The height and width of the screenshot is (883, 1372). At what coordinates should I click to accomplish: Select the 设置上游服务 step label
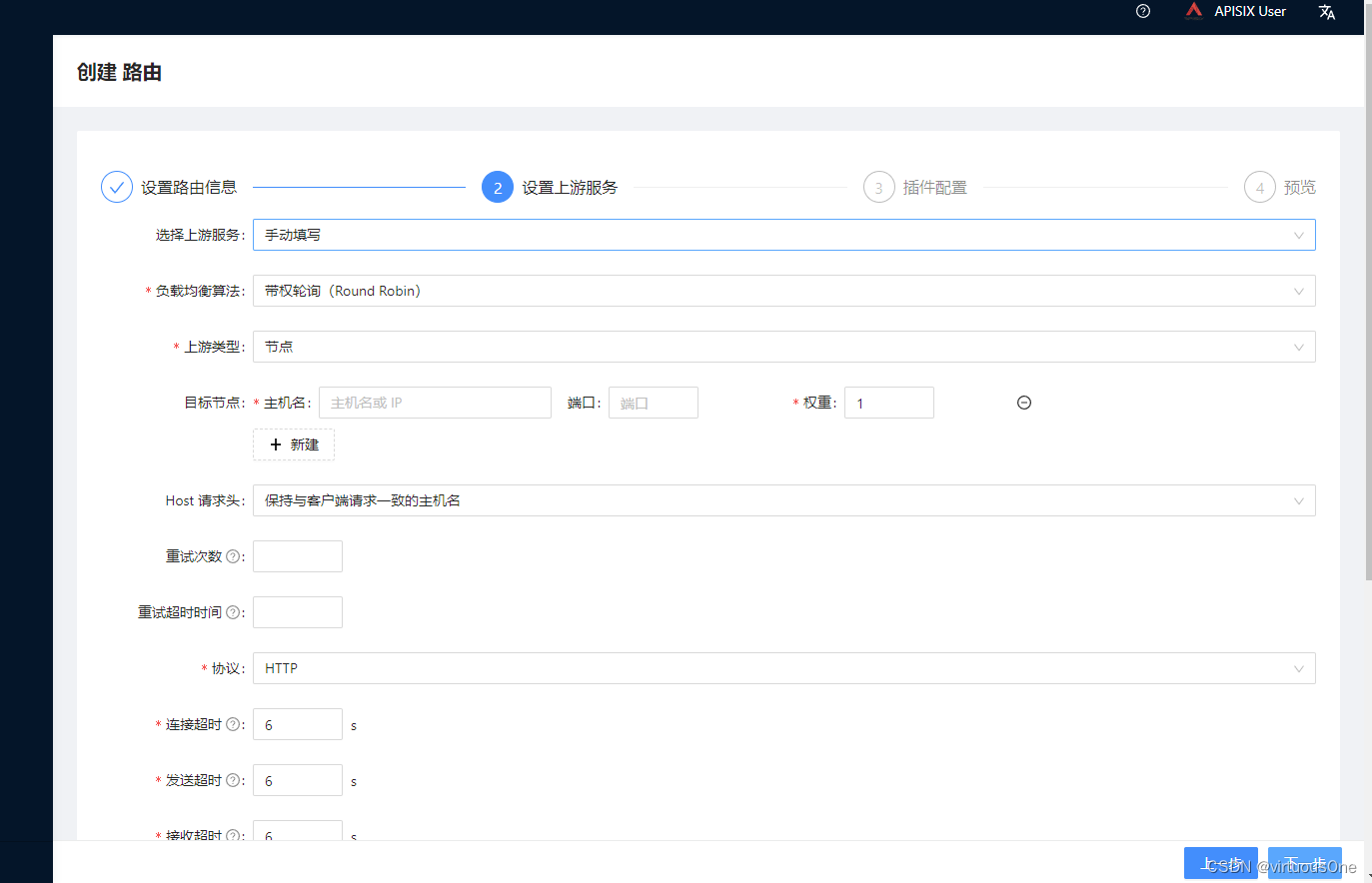point(570,187)
